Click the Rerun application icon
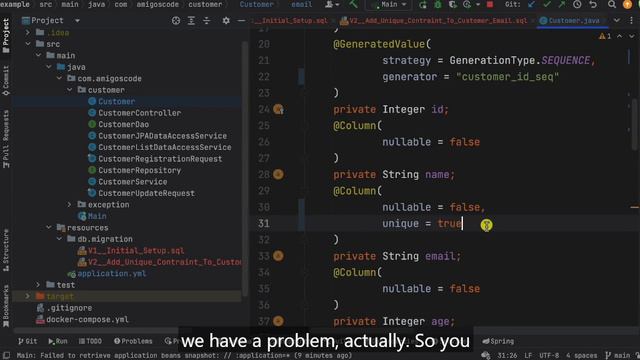Image resolution: width=640 pixels, height=360 pixels. (x=423, y=4)
